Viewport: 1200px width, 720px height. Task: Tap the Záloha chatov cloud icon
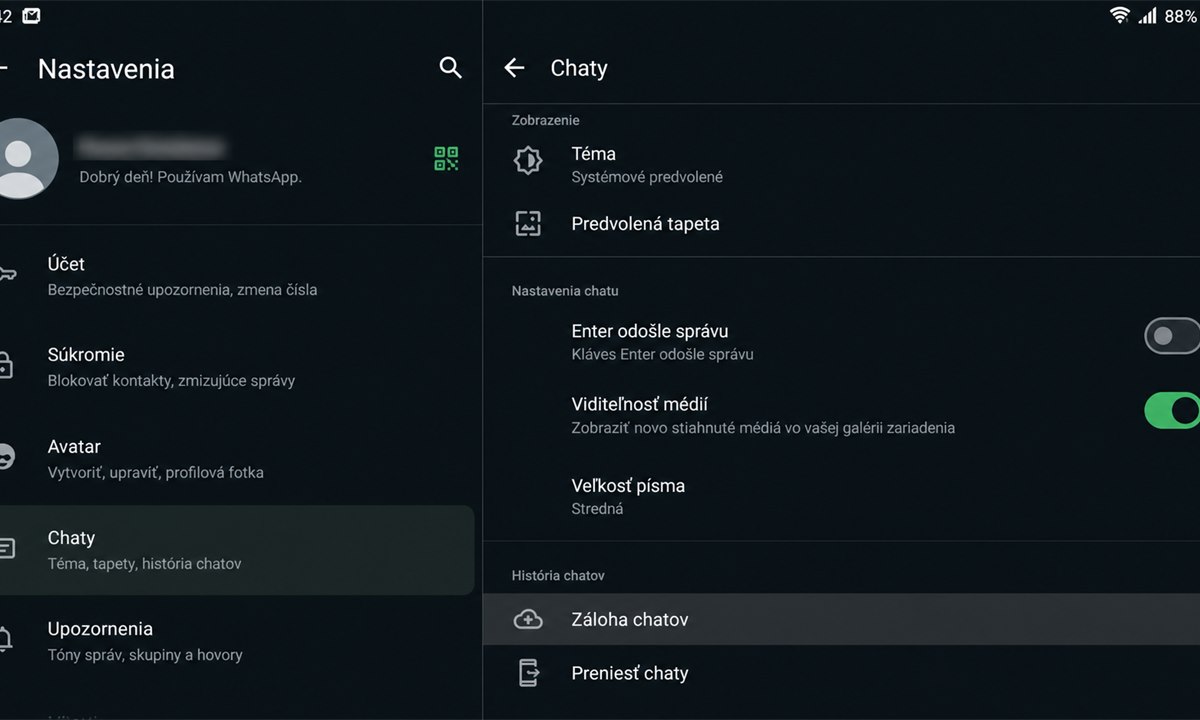click(x=528, y=619)
